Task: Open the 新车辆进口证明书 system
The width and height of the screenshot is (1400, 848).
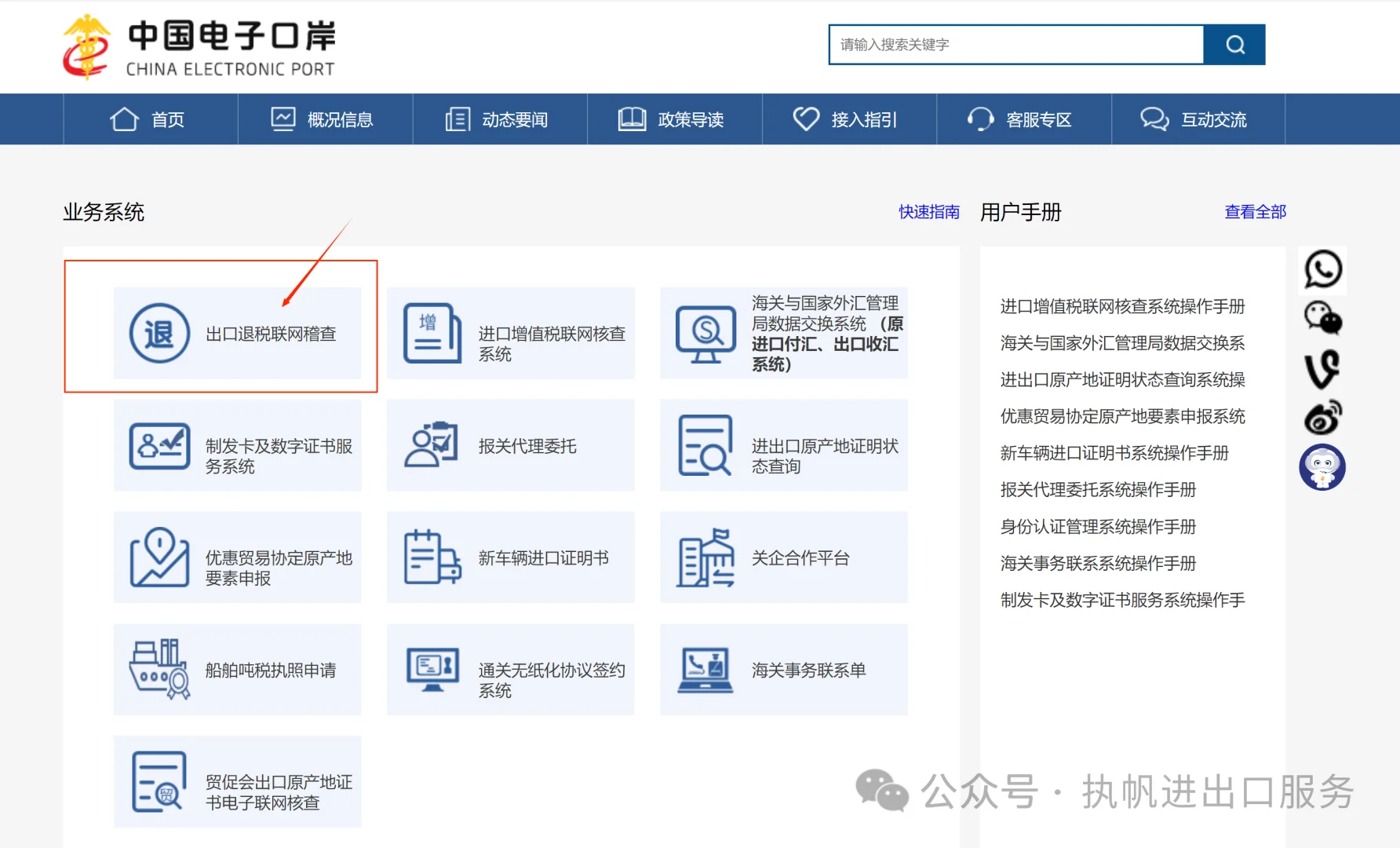Action: coord(510,557)
